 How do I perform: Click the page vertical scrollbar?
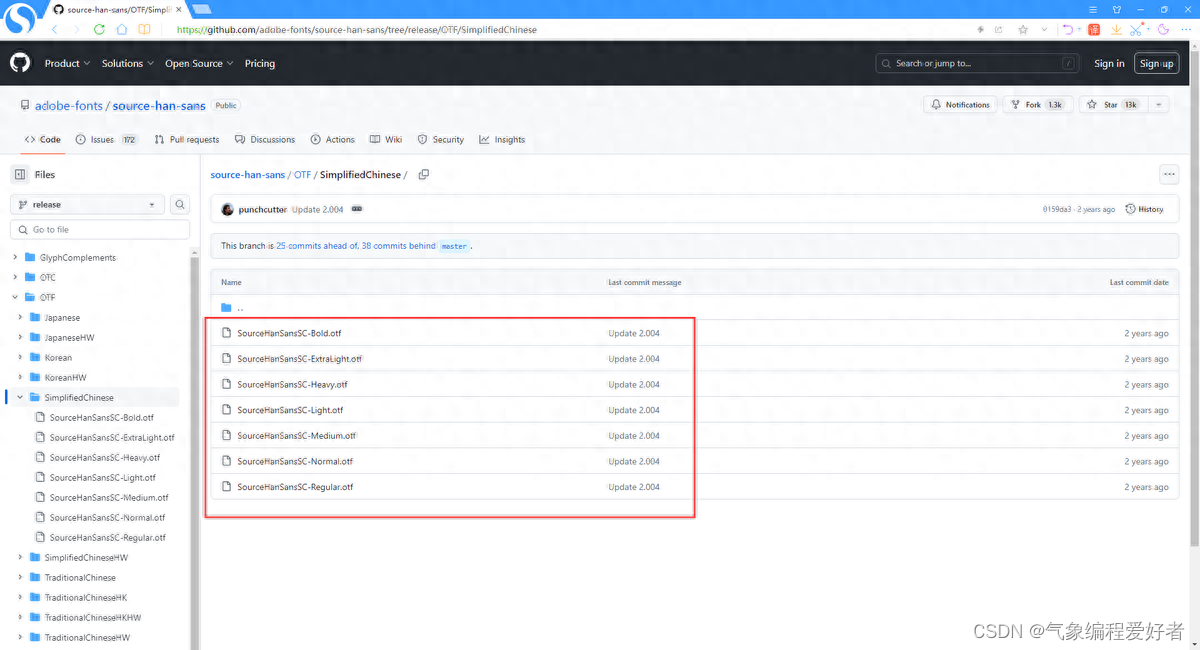(1193, 300)
